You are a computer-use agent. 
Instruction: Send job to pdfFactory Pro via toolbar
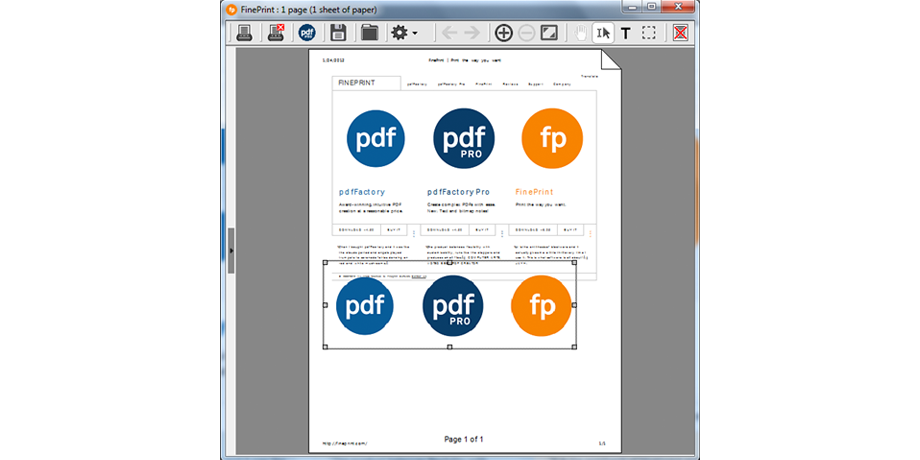307,33
